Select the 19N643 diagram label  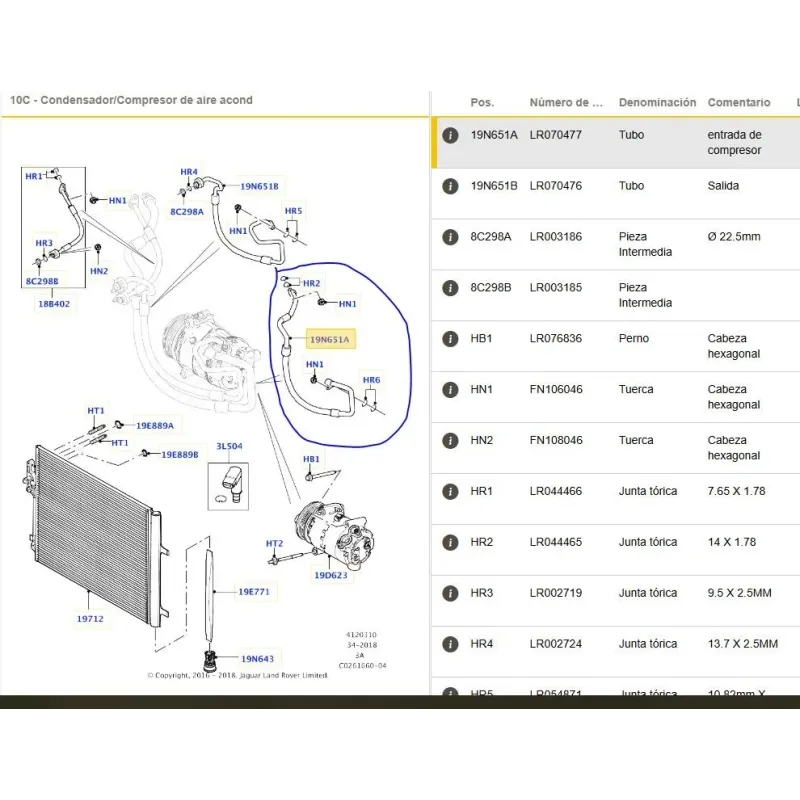257,658
